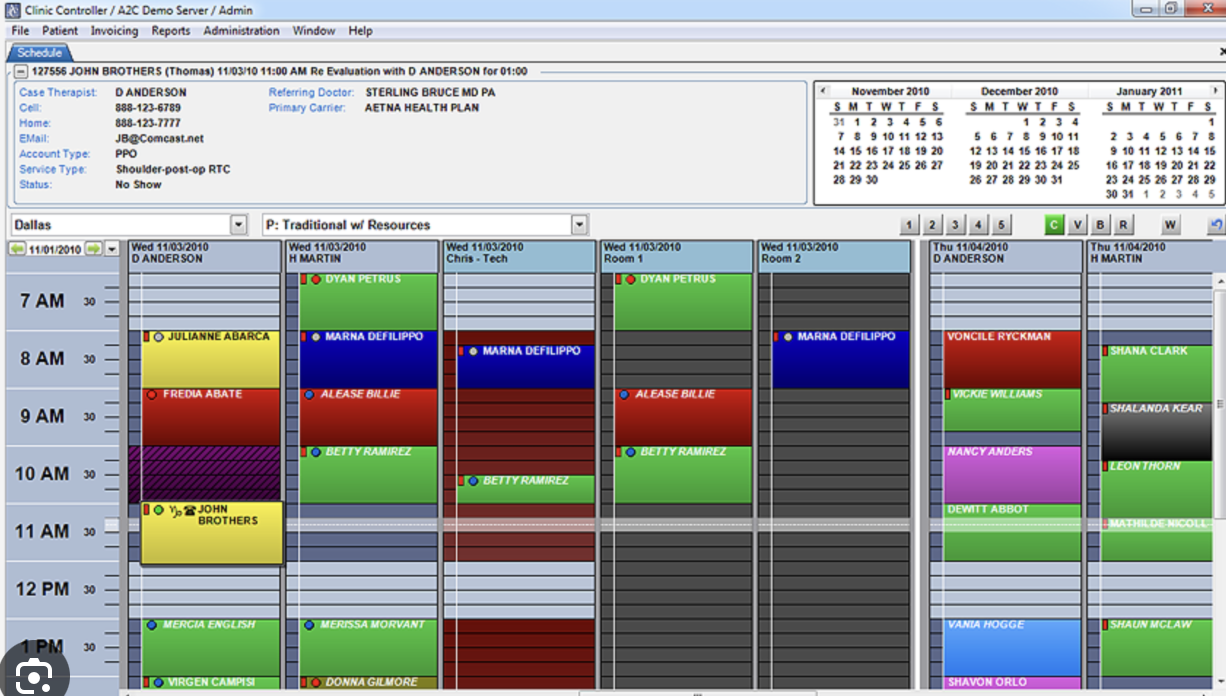Click the phone icon on John Brothers appointment

(189, 510)
